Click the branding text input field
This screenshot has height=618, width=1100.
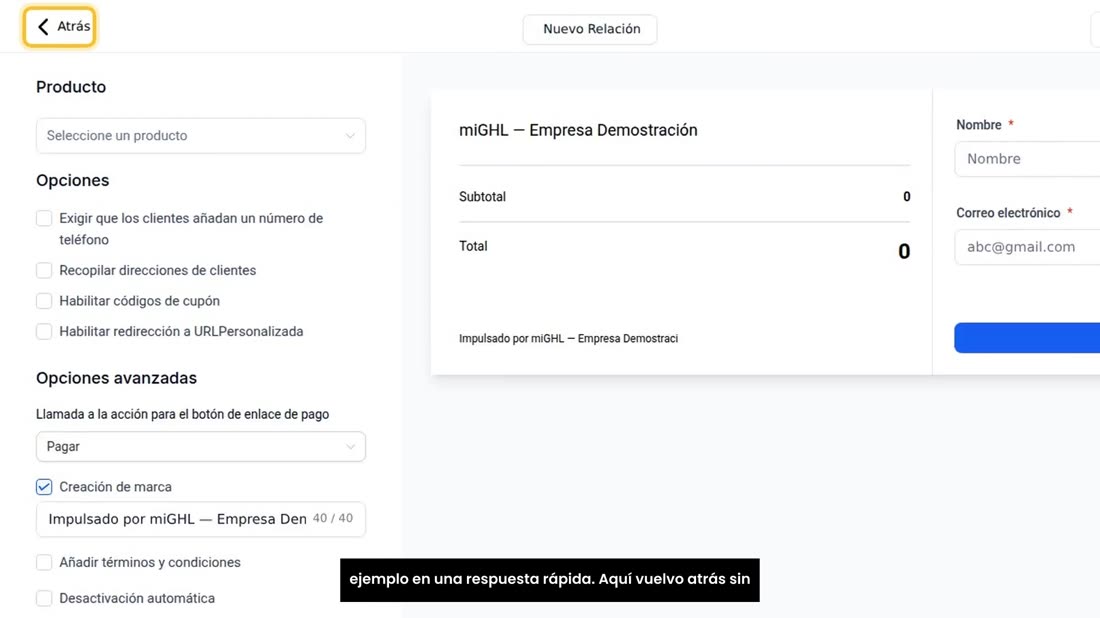coord(201,519)
